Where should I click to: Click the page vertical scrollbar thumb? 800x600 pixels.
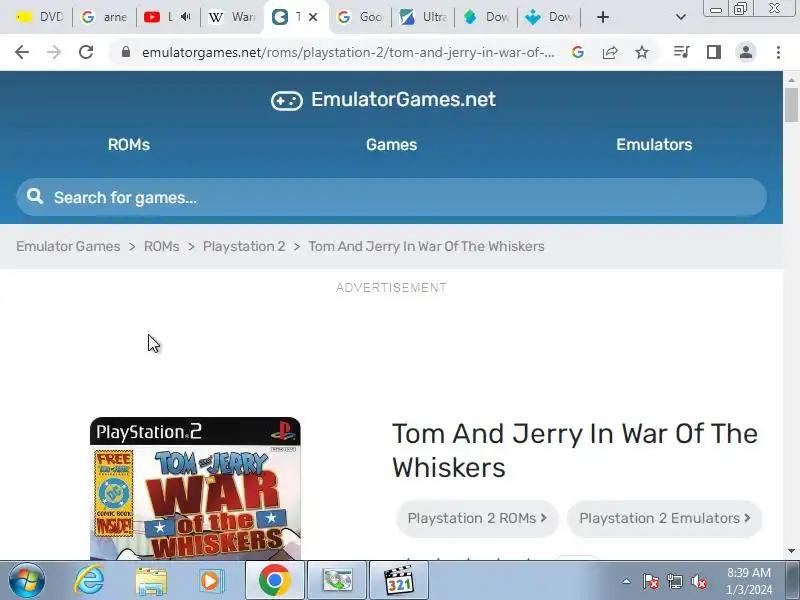point(791,105)
